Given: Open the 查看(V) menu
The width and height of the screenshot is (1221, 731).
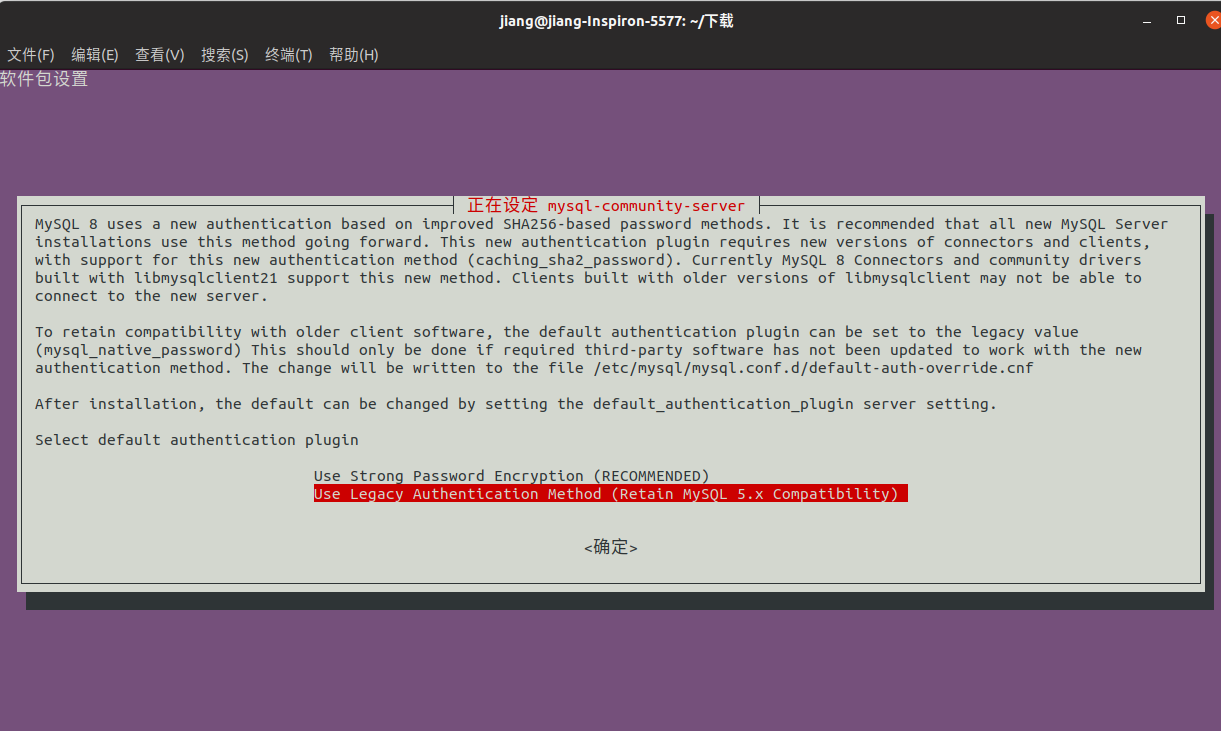Looking at the screenshot, I should coord(159,55).
